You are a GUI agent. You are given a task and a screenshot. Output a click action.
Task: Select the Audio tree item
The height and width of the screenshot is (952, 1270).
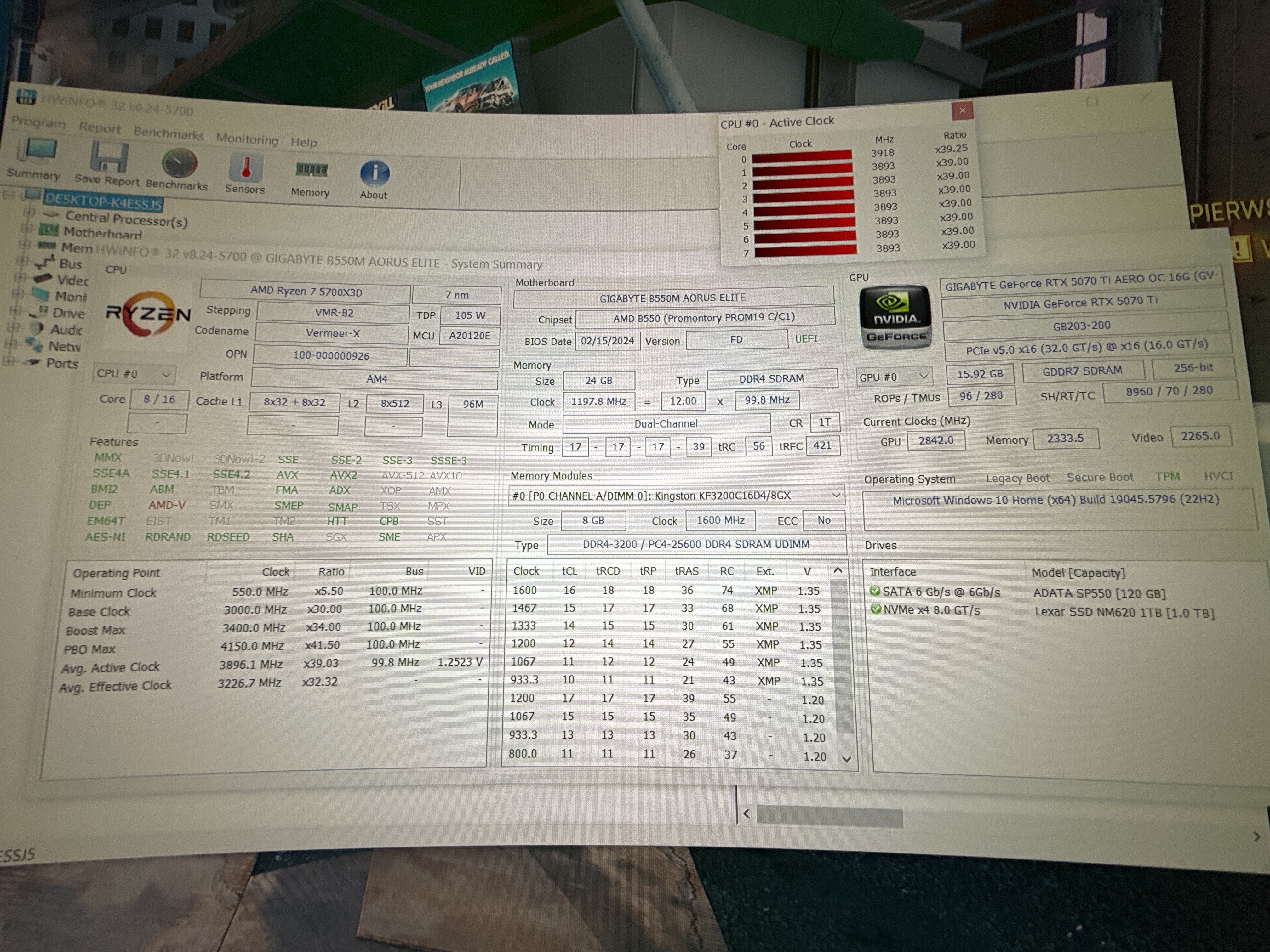pyautogui.click(x=66, y=330)
